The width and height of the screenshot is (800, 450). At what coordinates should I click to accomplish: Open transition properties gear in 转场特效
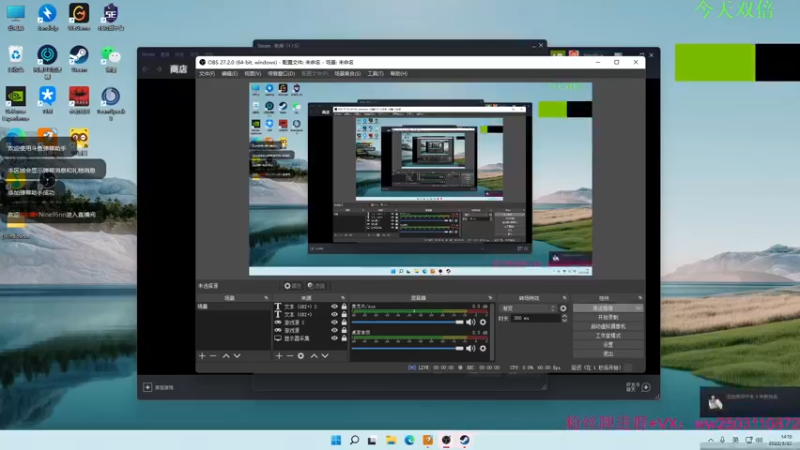tap(563, 308)
